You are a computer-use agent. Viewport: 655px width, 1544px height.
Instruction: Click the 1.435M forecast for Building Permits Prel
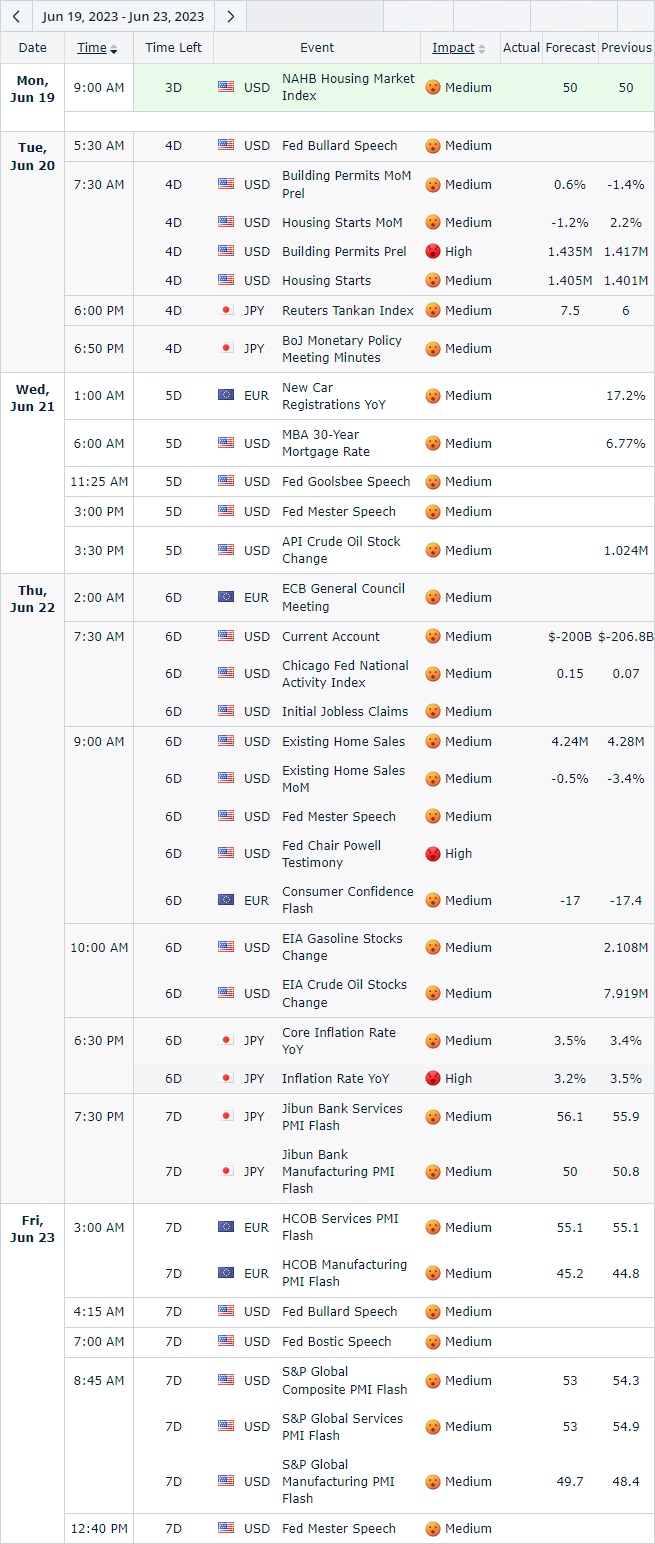click(570, 252)
